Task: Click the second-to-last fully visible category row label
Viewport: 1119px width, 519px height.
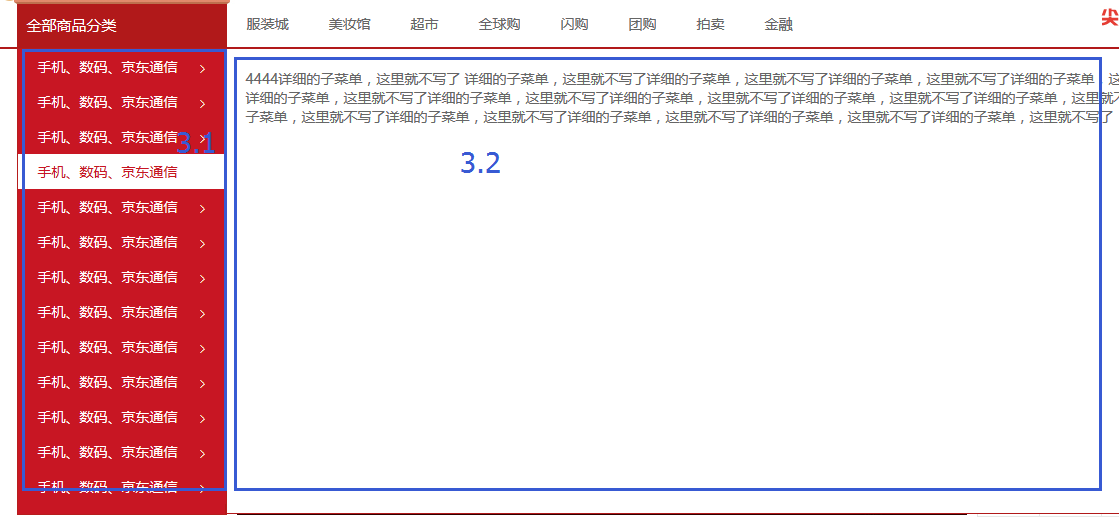Action: 108,417
